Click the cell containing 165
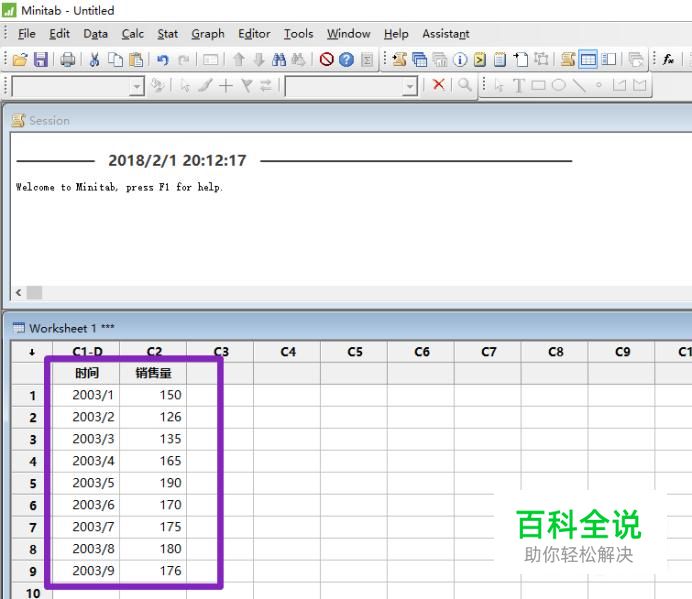692x599 pixels. [153, 461]
